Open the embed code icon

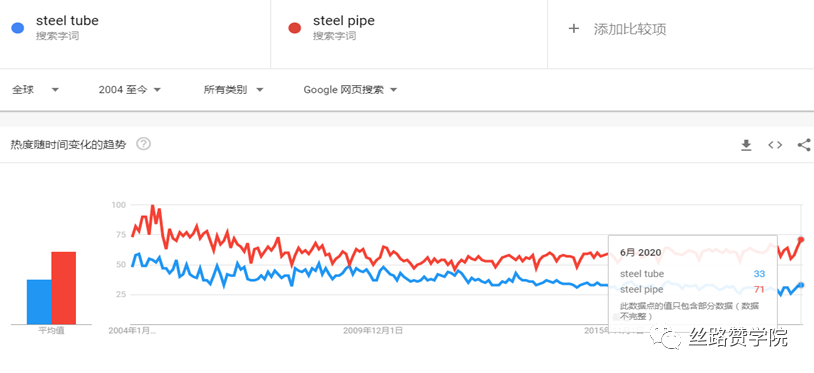(775, 145)
